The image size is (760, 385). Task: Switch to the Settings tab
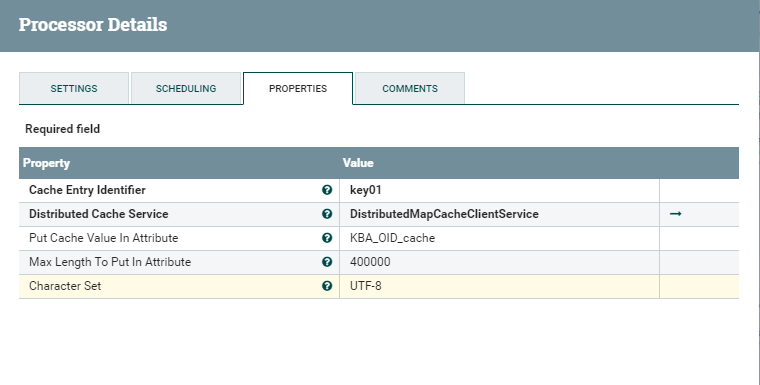(x=74, y=88)
